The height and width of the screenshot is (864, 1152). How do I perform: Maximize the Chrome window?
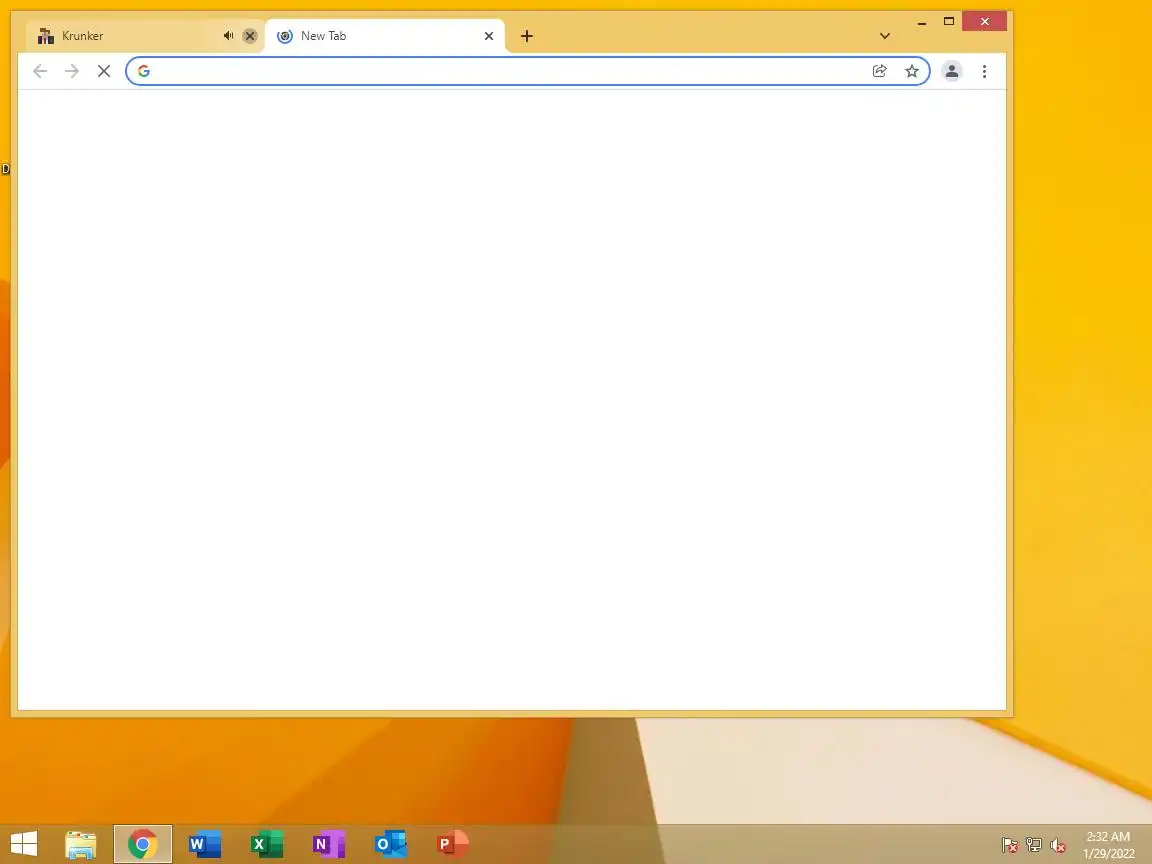[x=948, y=21]
